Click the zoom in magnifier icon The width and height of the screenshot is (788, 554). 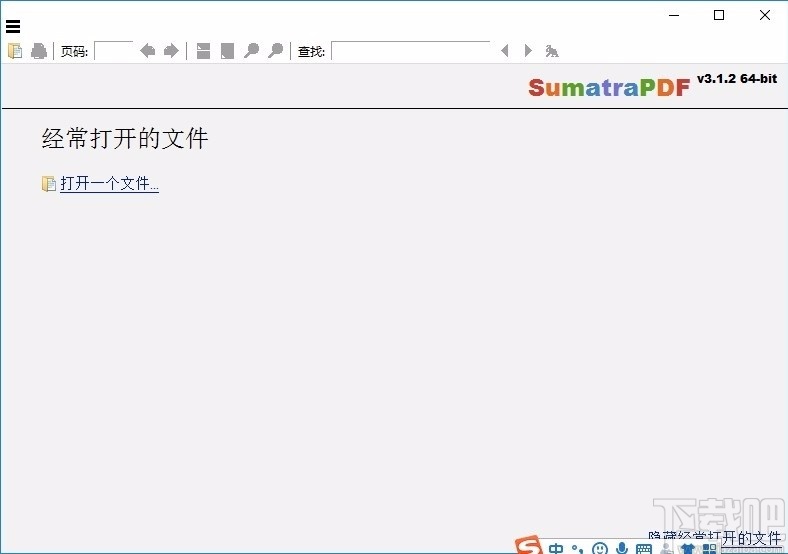pos(275,51)
